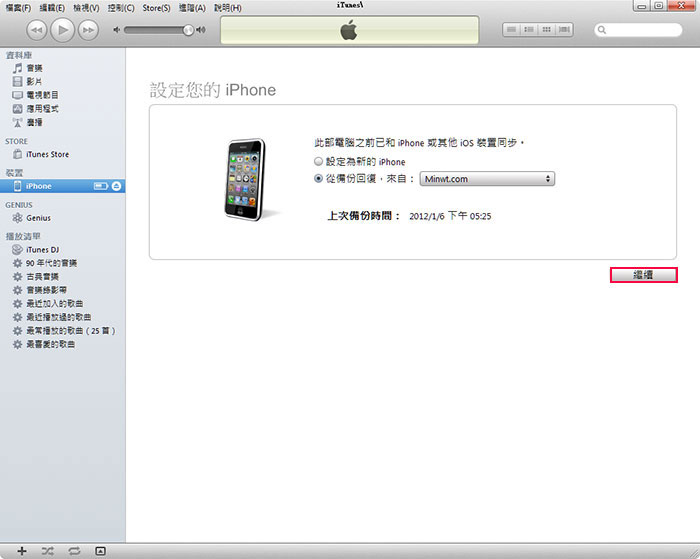Eject the iPhone with the eject icon
This screenshot has width=700, height=559.
click(x=117, y=186)
